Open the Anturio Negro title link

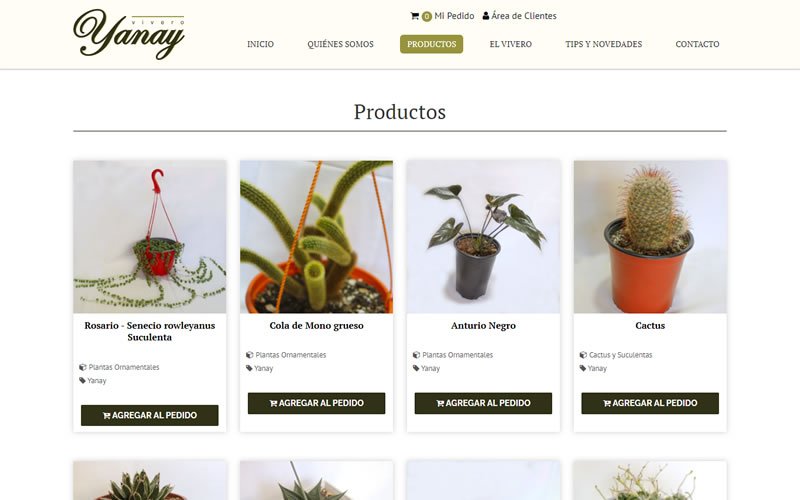[x=483, y=326]
